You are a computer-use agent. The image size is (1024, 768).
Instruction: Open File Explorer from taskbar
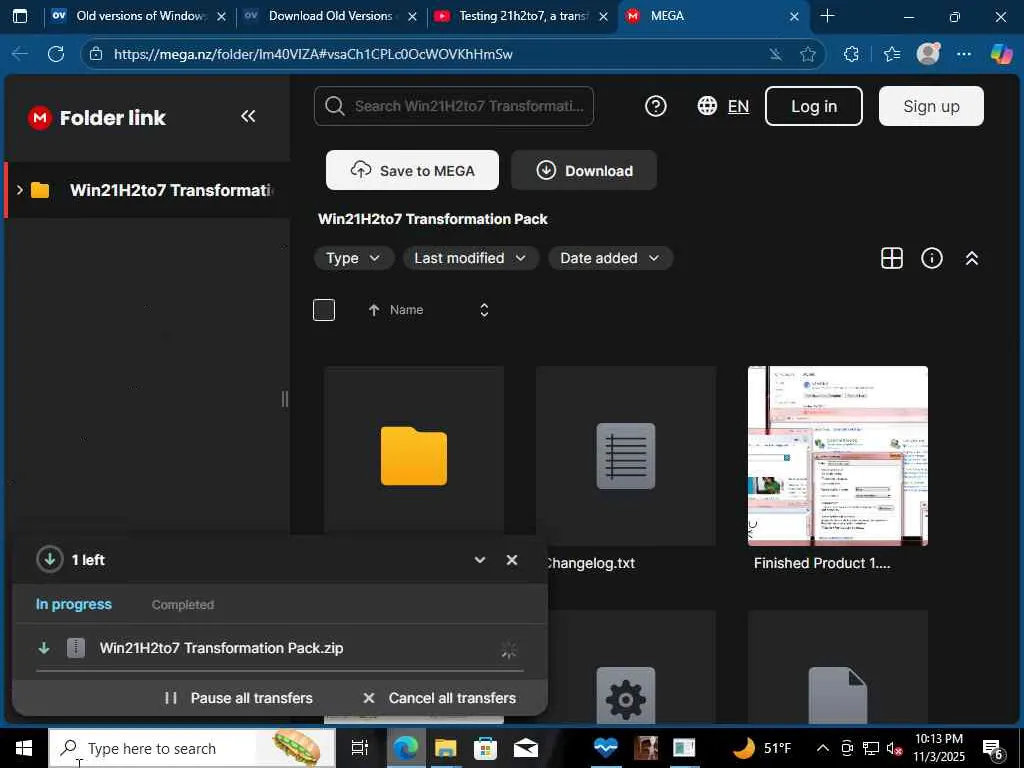(445, 748)
